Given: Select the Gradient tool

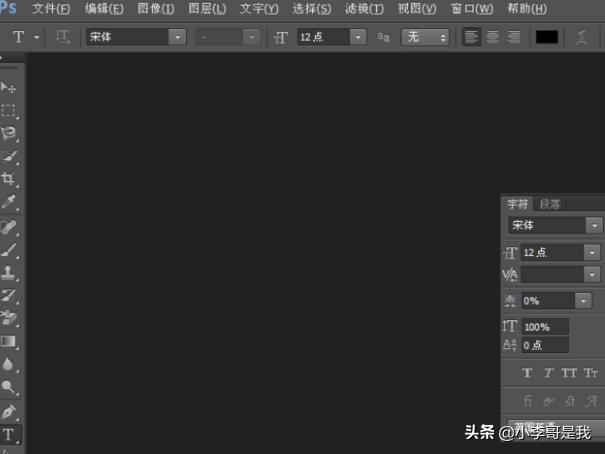Looking at the screenshot, I should [9, 342].
